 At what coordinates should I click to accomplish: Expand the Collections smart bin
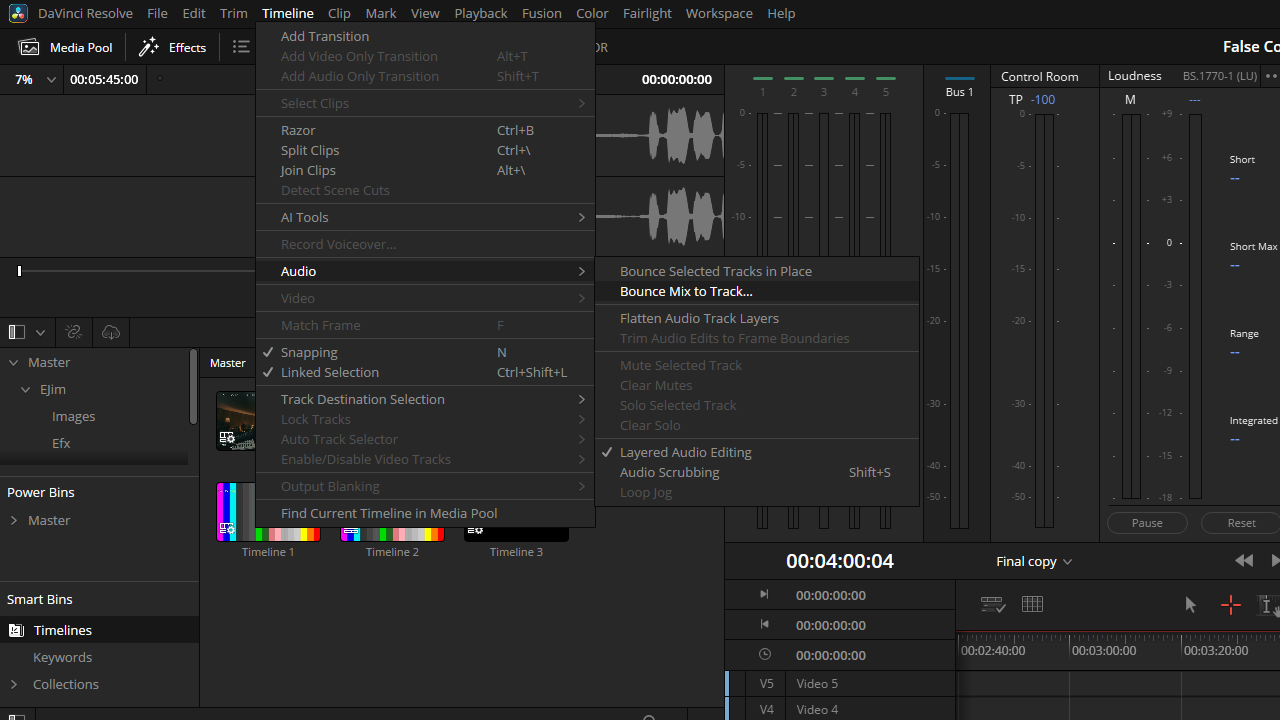coord(14,684)
